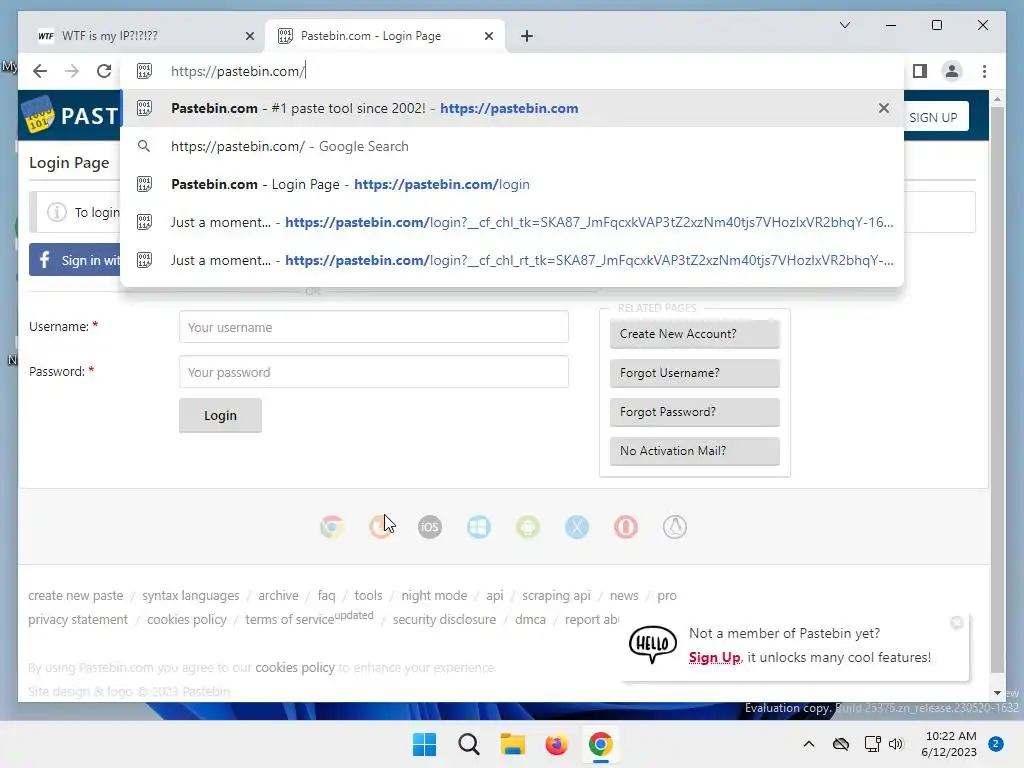Click the macOS X icon in footer
This screenshot has width=1024, height=768.
[x=577, y=526]
